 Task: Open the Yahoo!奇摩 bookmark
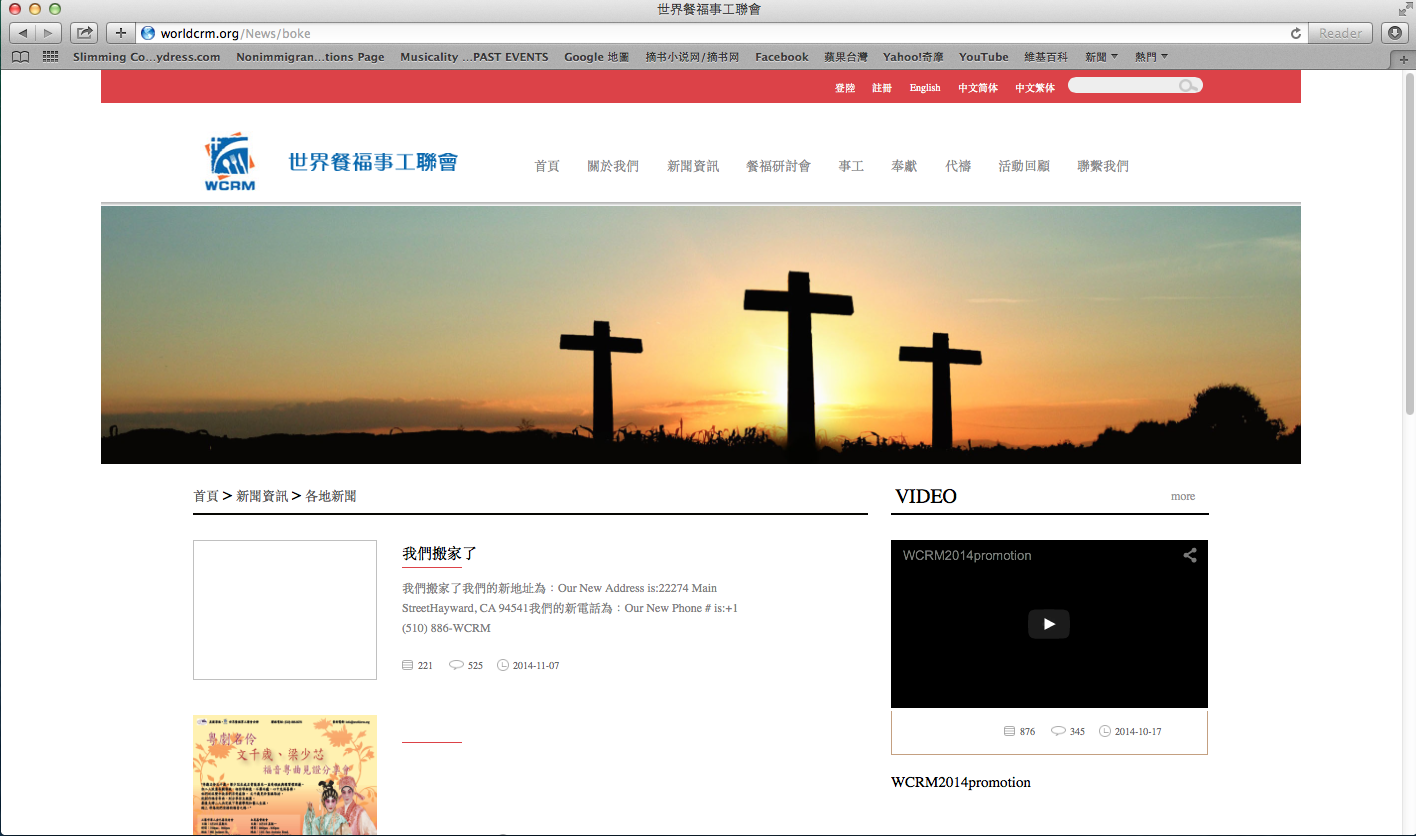pos(913,57)
